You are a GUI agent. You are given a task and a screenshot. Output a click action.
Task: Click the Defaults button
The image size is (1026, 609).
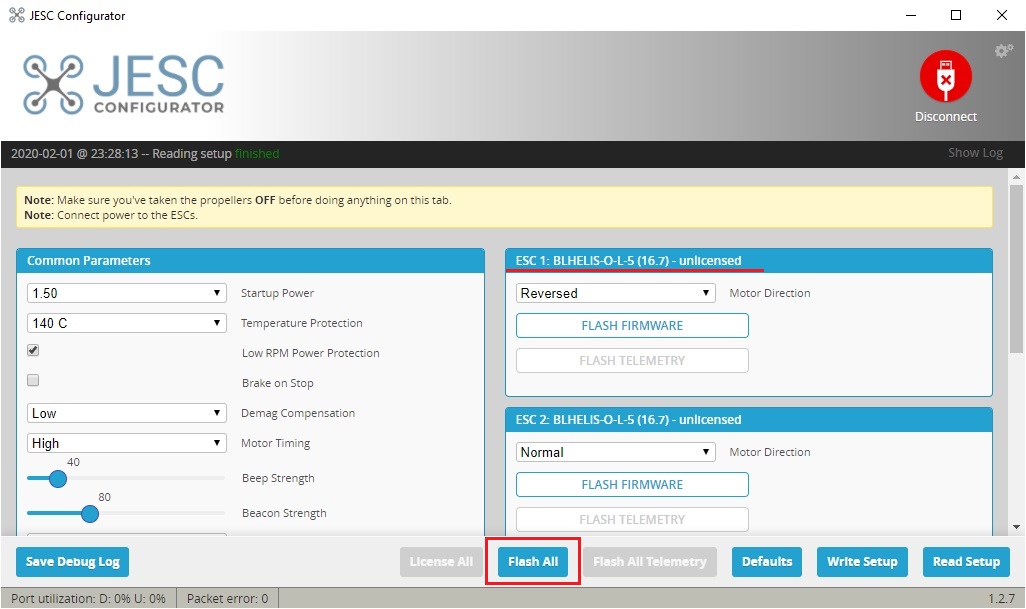(x=767, y=562)
